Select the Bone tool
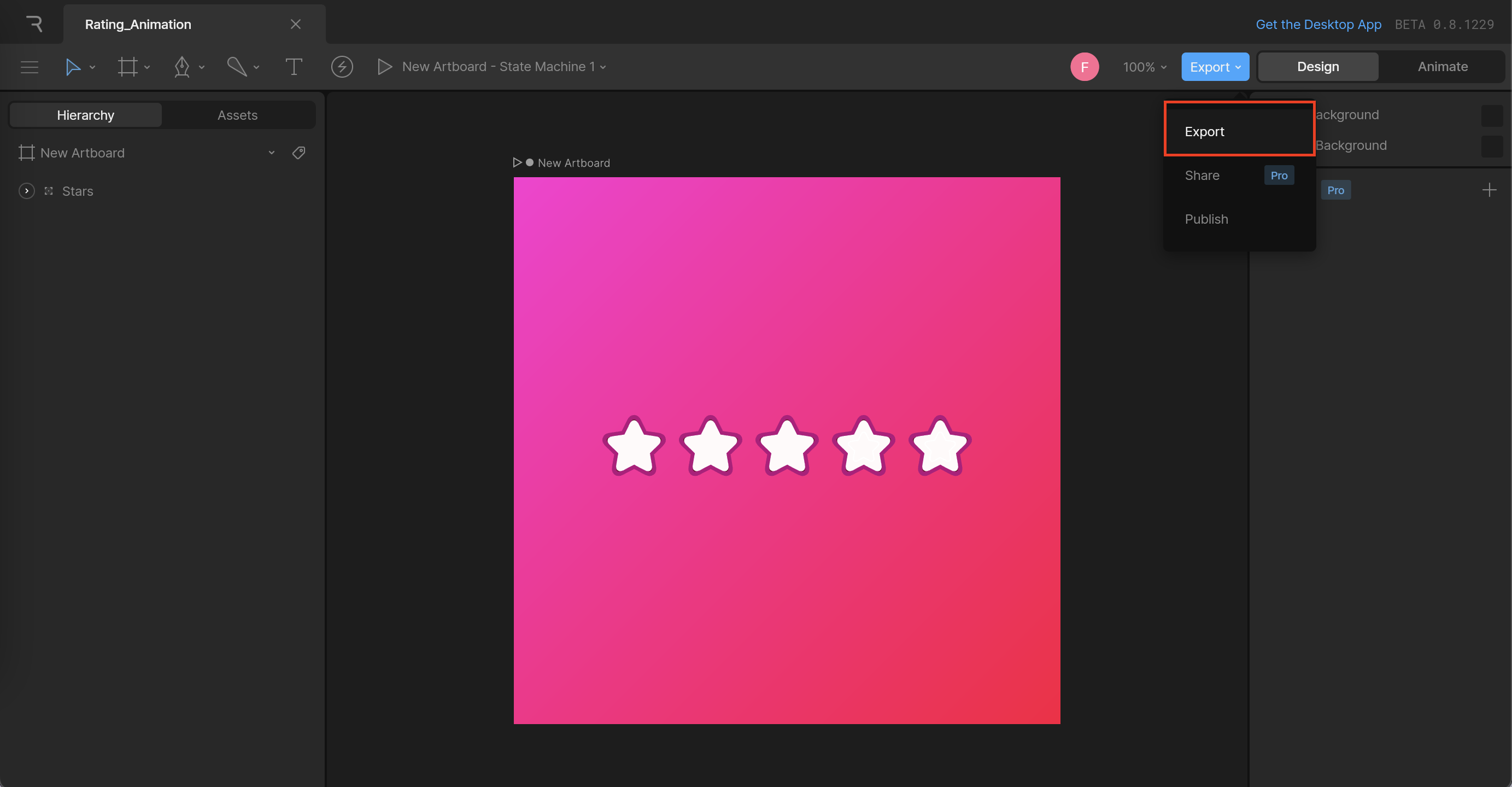The image size is (1512, 787). coord(237,67)
